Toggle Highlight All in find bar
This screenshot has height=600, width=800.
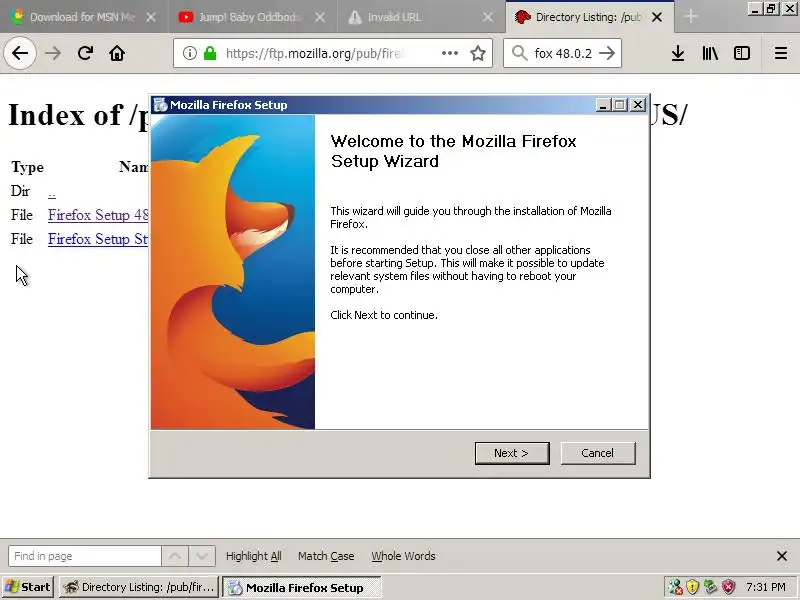254,556
